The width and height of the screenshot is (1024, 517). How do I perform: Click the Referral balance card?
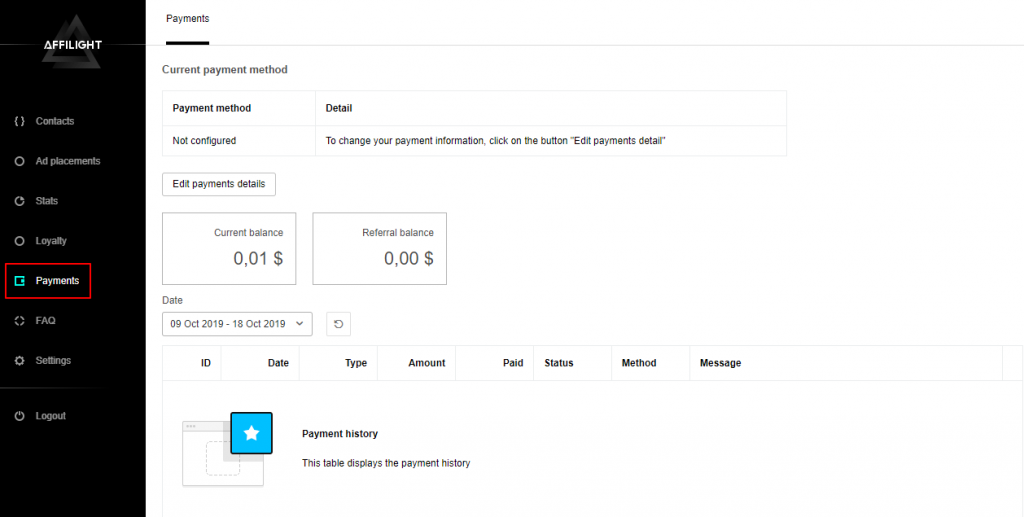pyautogui.click(x=379, y=248)
